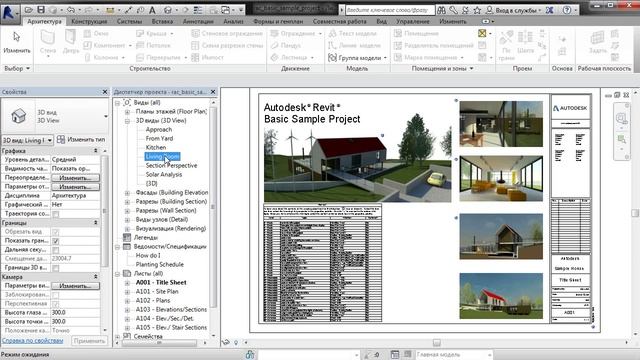Click the Switch Windows icon in quick access toolbar
The width and height of the screenshot is (640, 360).
(226, 10)
